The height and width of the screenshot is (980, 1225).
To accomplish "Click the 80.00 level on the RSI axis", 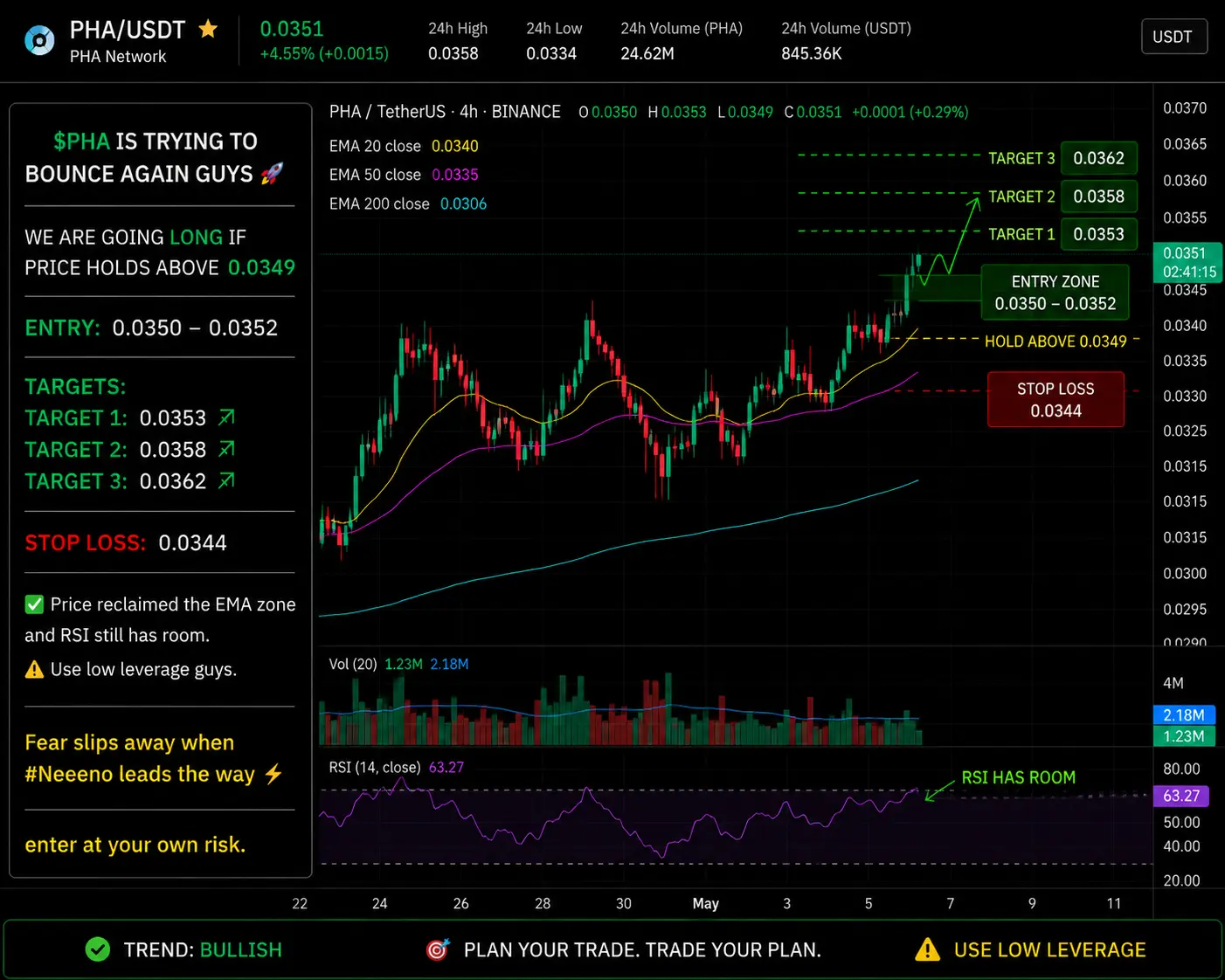I will (1181, 769).
